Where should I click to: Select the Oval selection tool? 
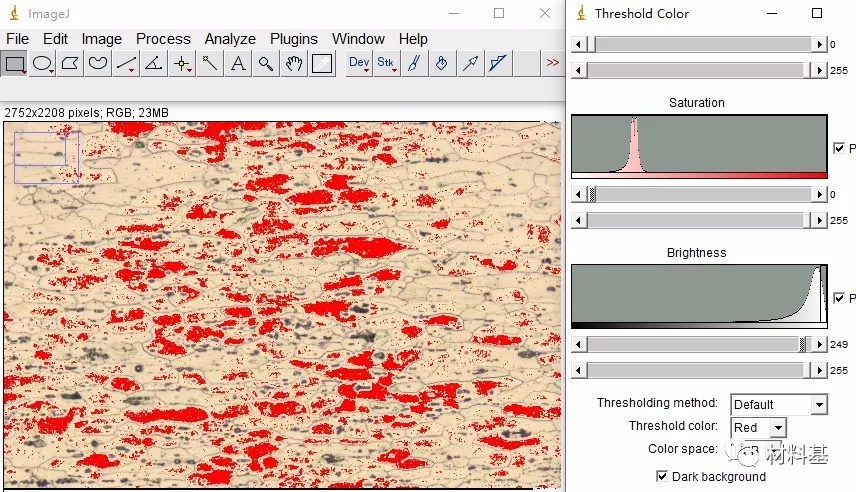coord(42,64)
